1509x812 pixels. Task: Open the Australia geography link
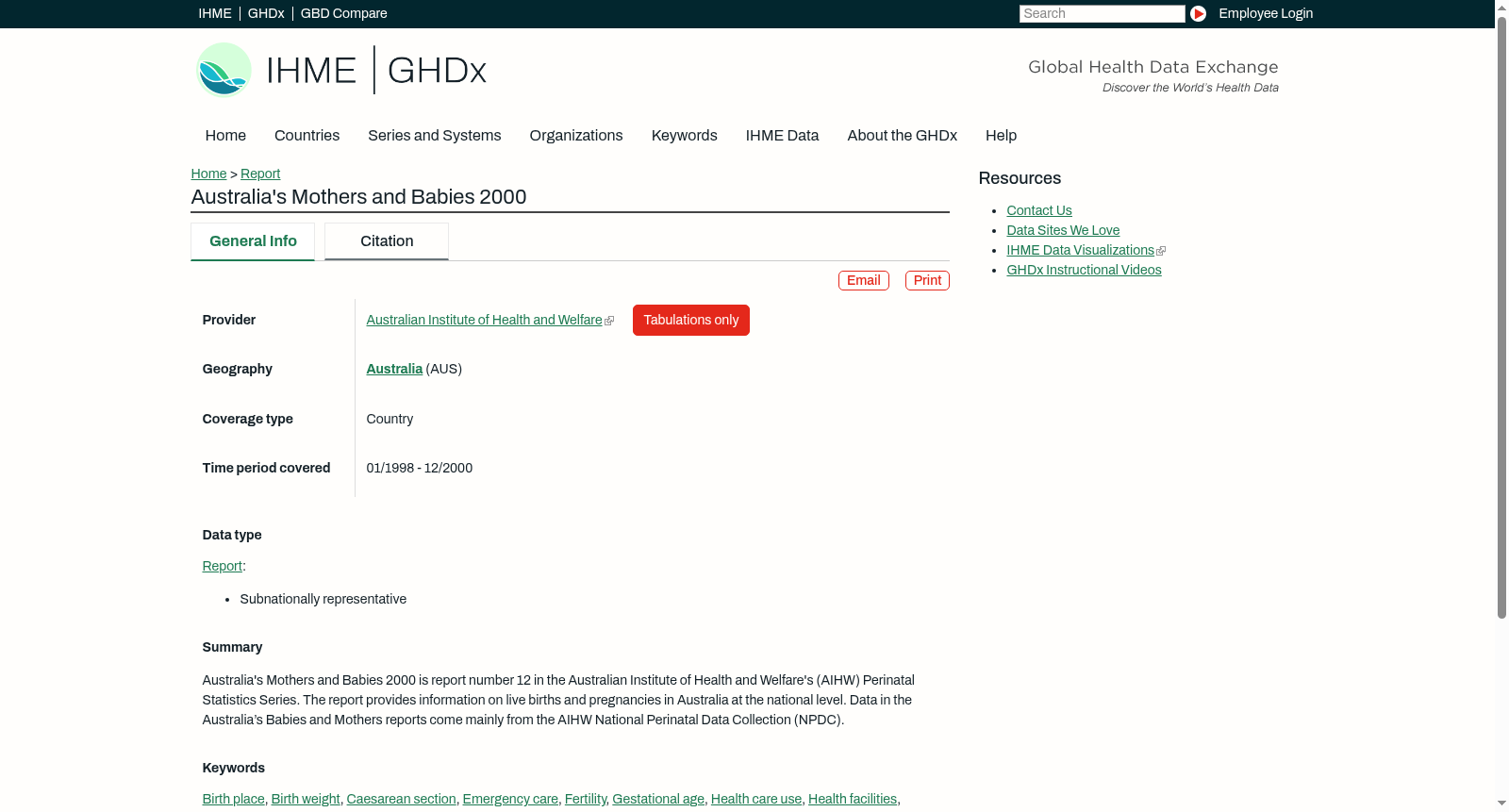tap(394, 370)
